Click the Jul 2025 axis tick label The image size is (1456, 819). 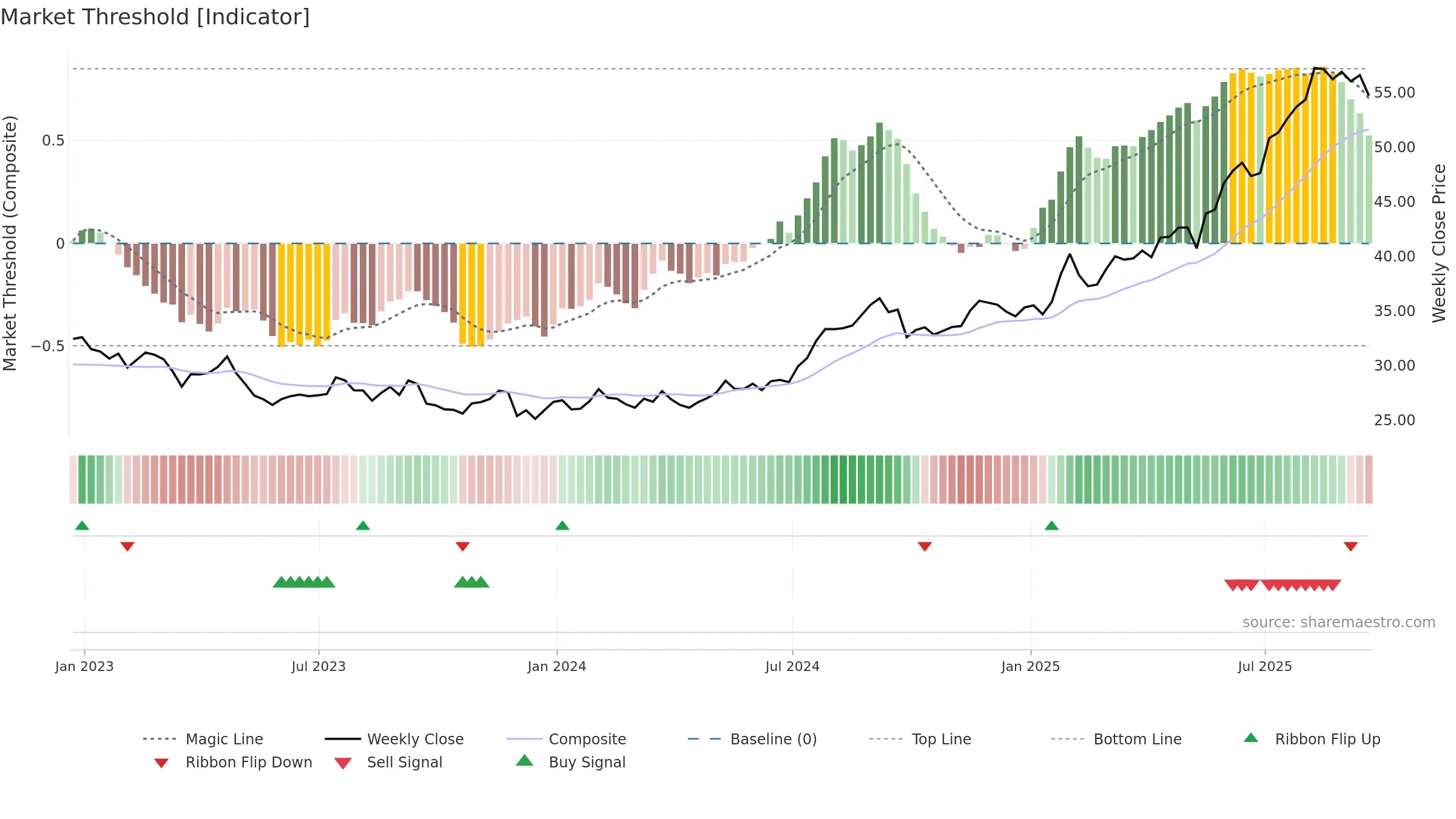1265,666
